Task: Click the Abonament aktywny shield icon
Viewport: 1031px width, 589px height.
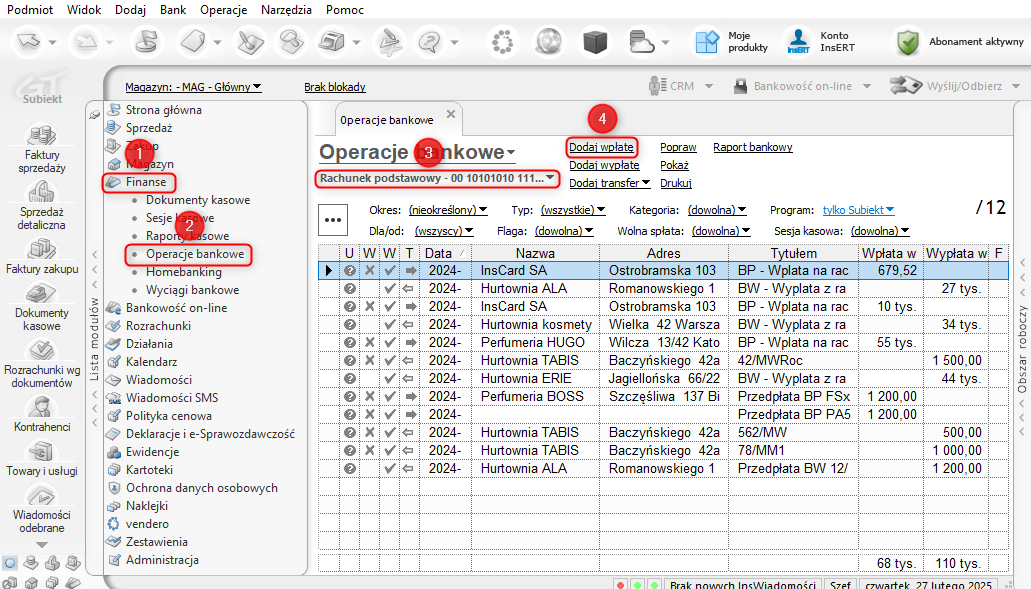Action: pyautogui.click(x=907, y=42)
